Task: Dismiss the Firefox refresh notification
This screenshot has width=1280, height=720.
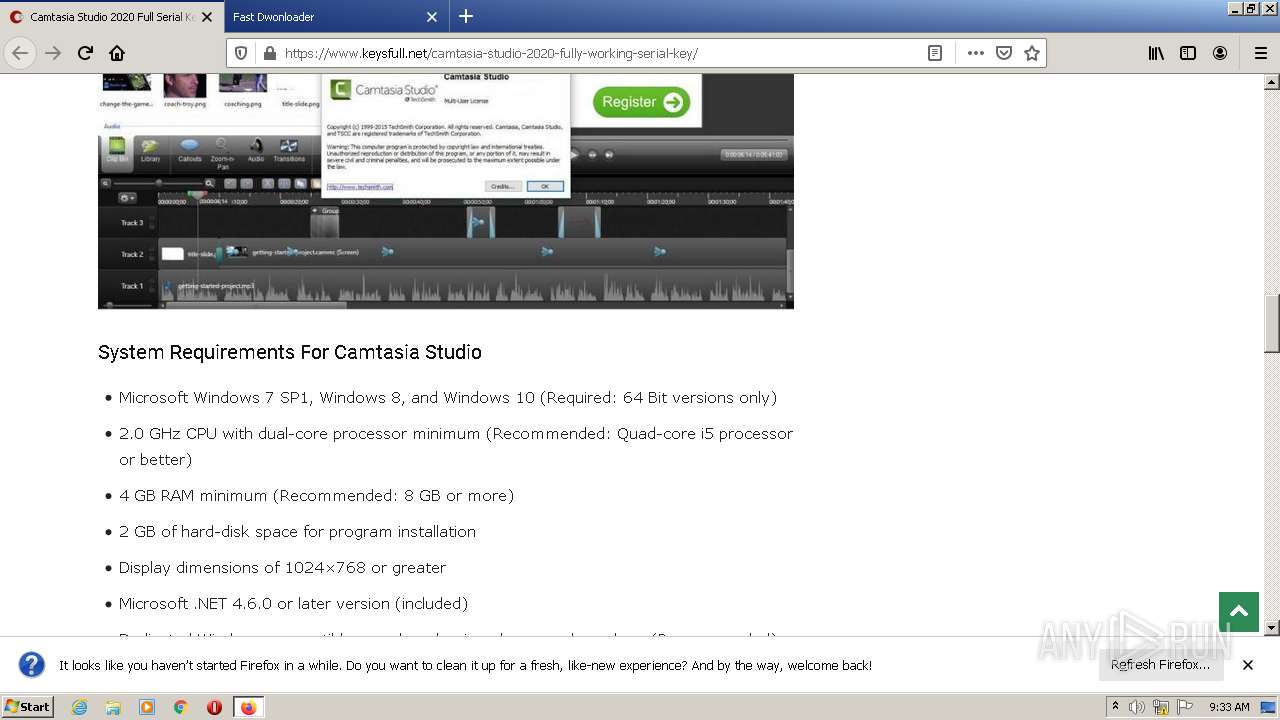Action: pyautogui.click(x=1248, y=665)
